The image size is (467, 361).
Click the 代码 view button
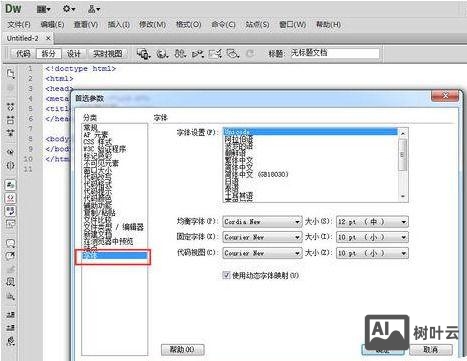point(23,53)
